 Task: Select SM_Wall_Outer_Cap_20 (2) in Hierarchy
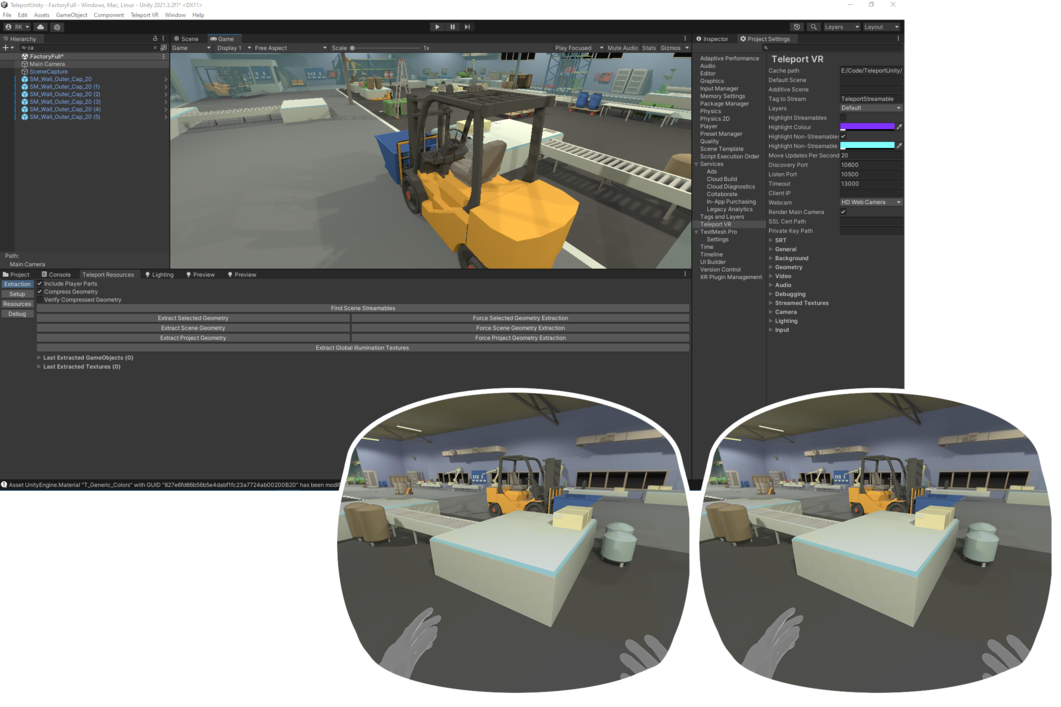[64, 94]
